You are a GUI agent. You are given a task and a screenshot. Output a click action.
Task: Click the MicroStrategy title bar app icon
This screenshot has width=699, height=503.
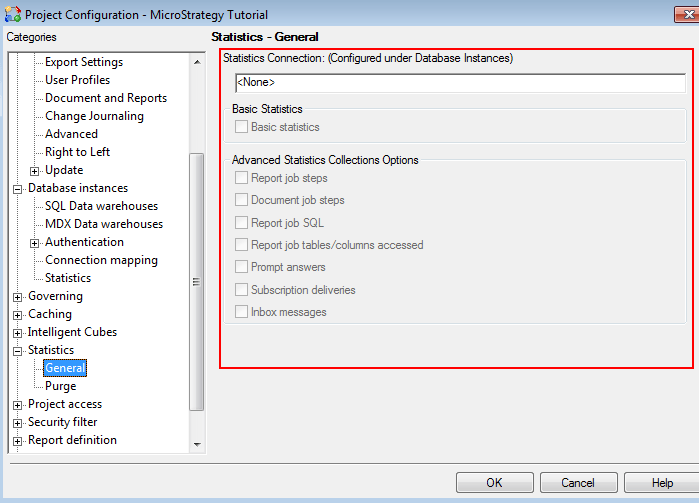pyautogui.click(x=12, y=15)
